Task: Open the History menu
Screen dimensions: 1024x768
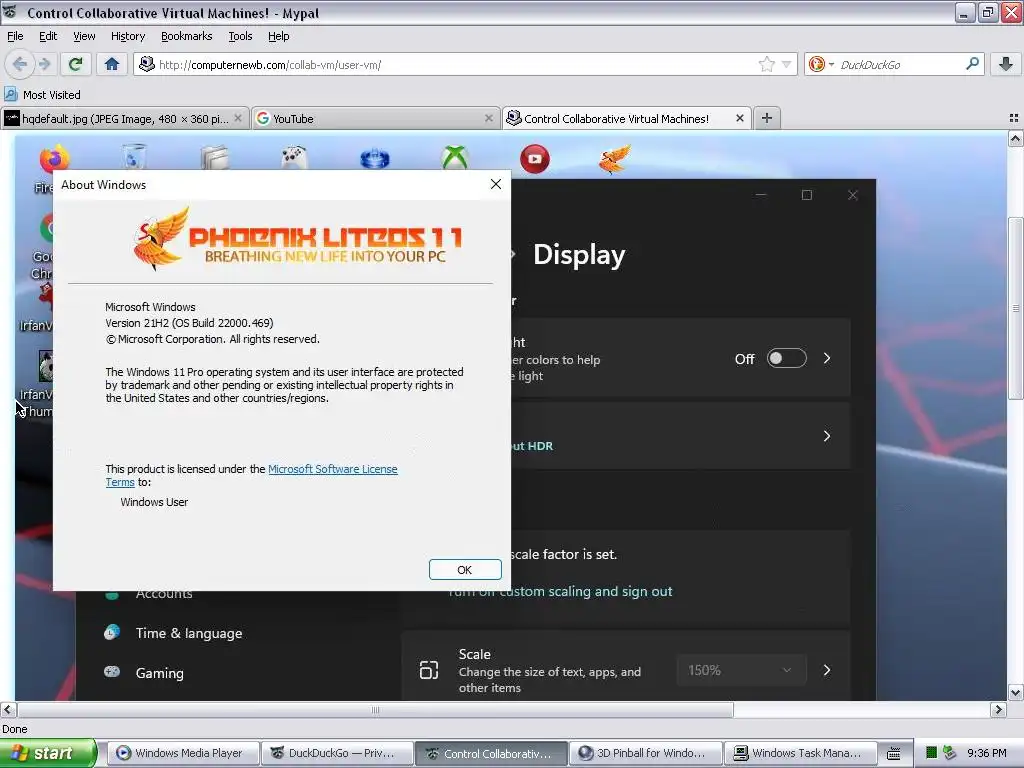Action: tap(127, 36)
